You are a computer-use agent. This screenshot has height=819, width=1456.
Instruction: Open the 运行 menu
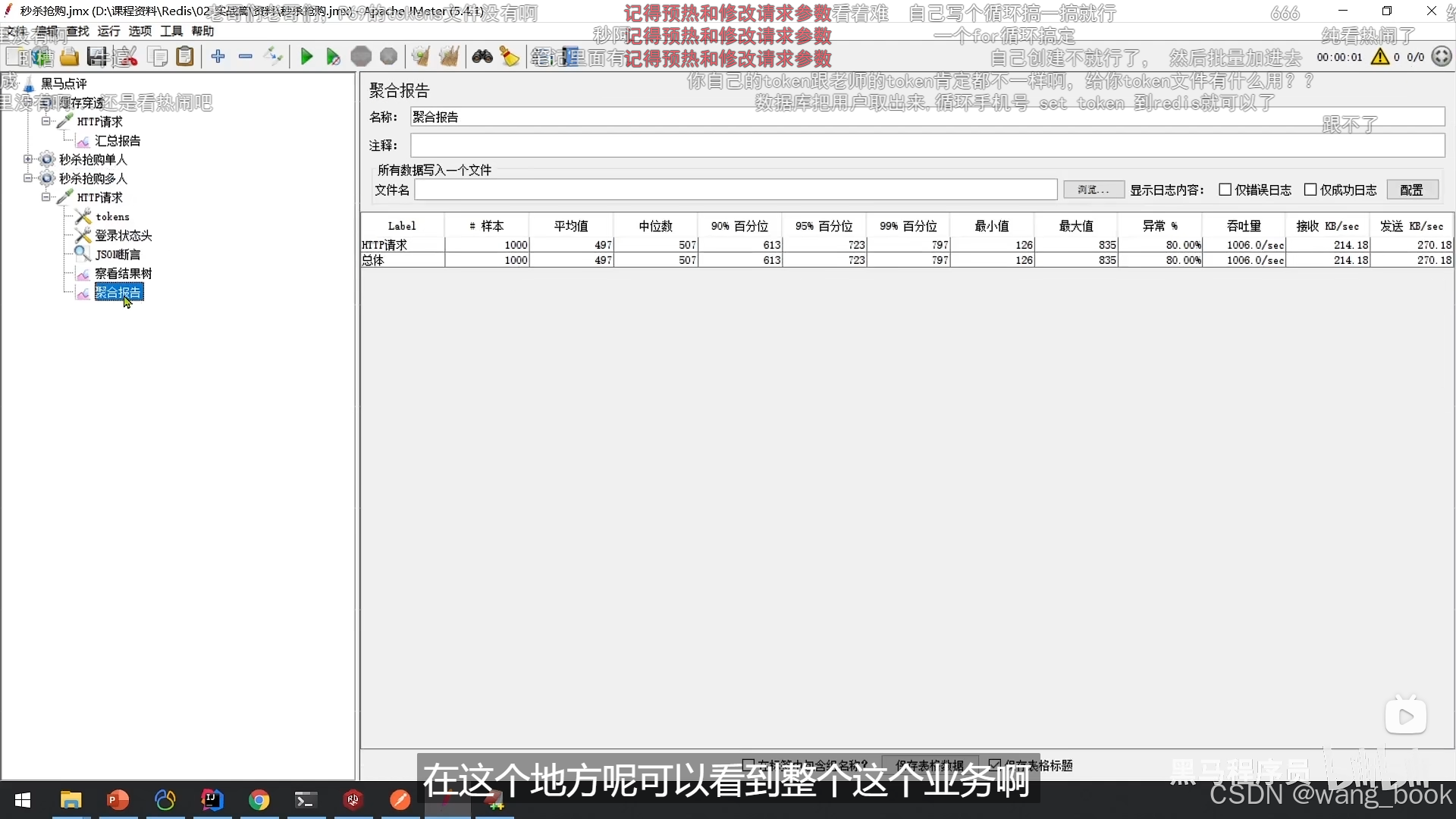[x=108, y=31]
